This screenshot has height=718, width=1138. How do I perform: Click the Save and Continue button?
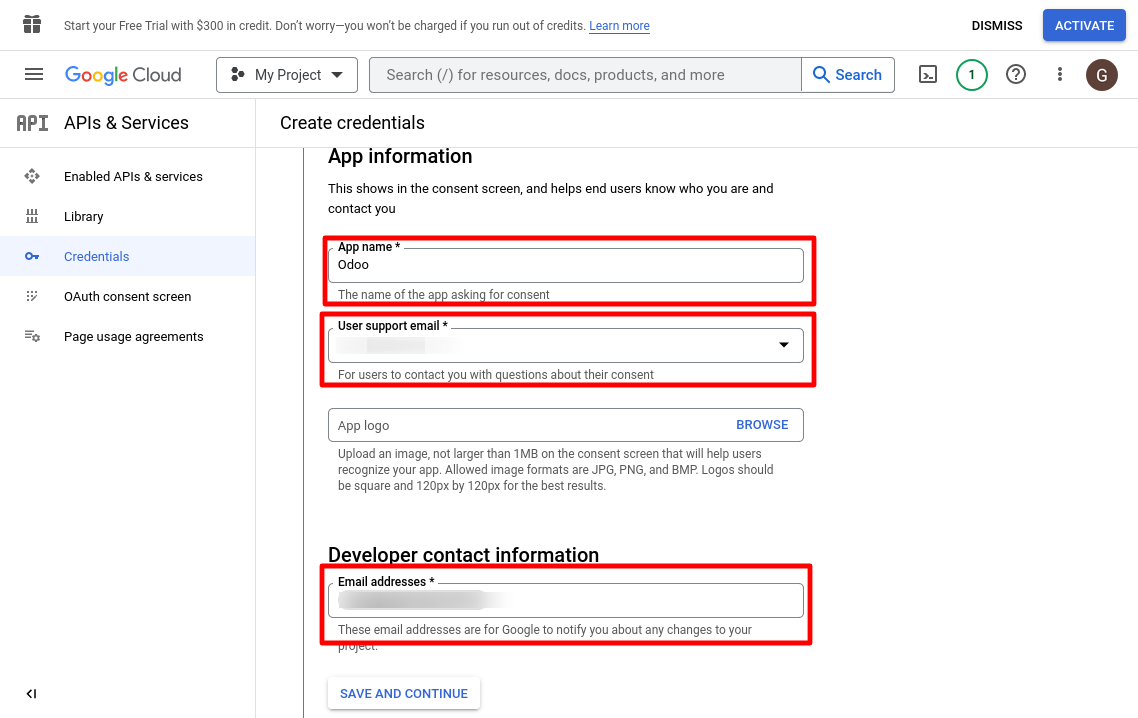(404, 694)
